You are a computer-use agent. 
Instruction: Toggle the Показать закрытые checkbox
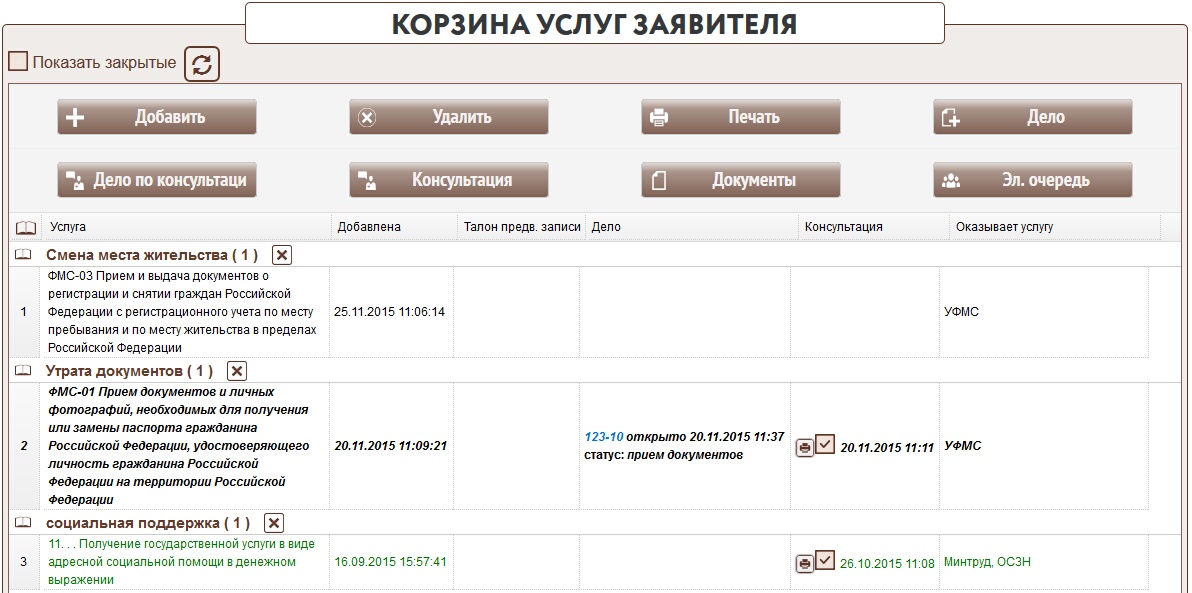[18, 62]
